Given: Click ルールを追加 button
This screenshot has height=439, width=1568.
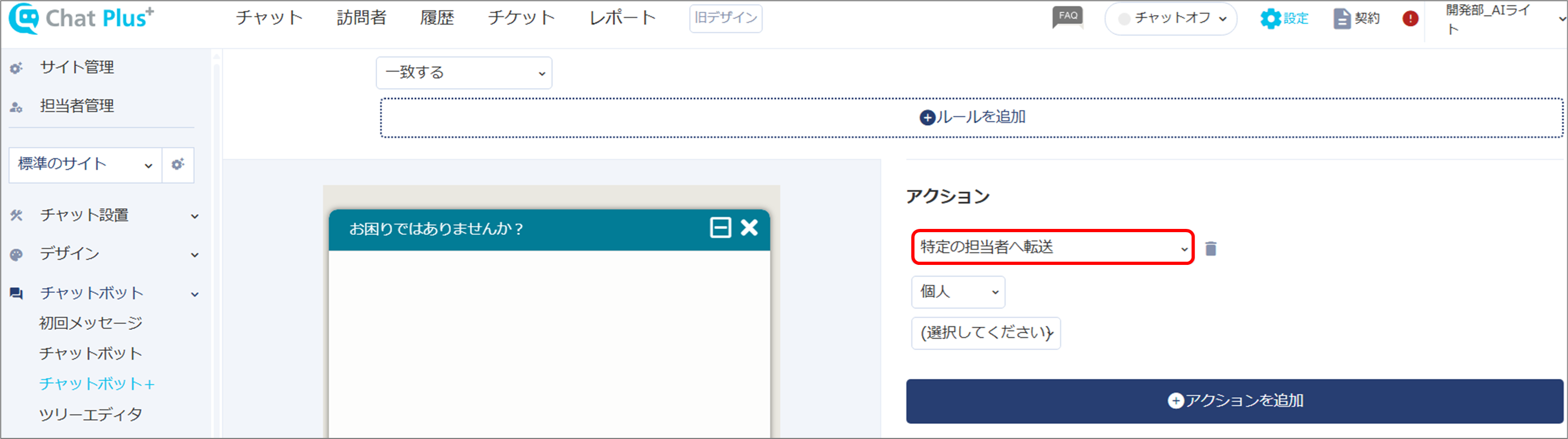Looking at the screenshot, I should click(972, 117).
